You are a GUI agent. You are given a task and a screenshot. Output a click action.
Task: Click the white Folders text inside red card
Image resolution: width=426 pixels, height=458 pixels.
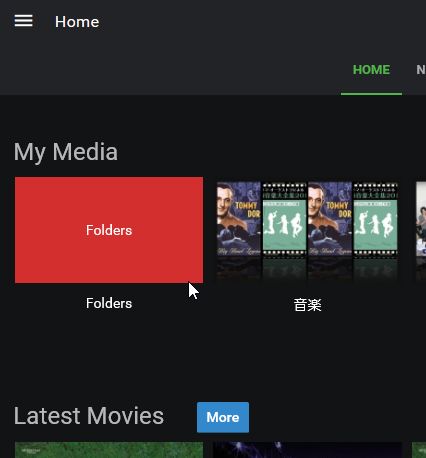[109, 230]
